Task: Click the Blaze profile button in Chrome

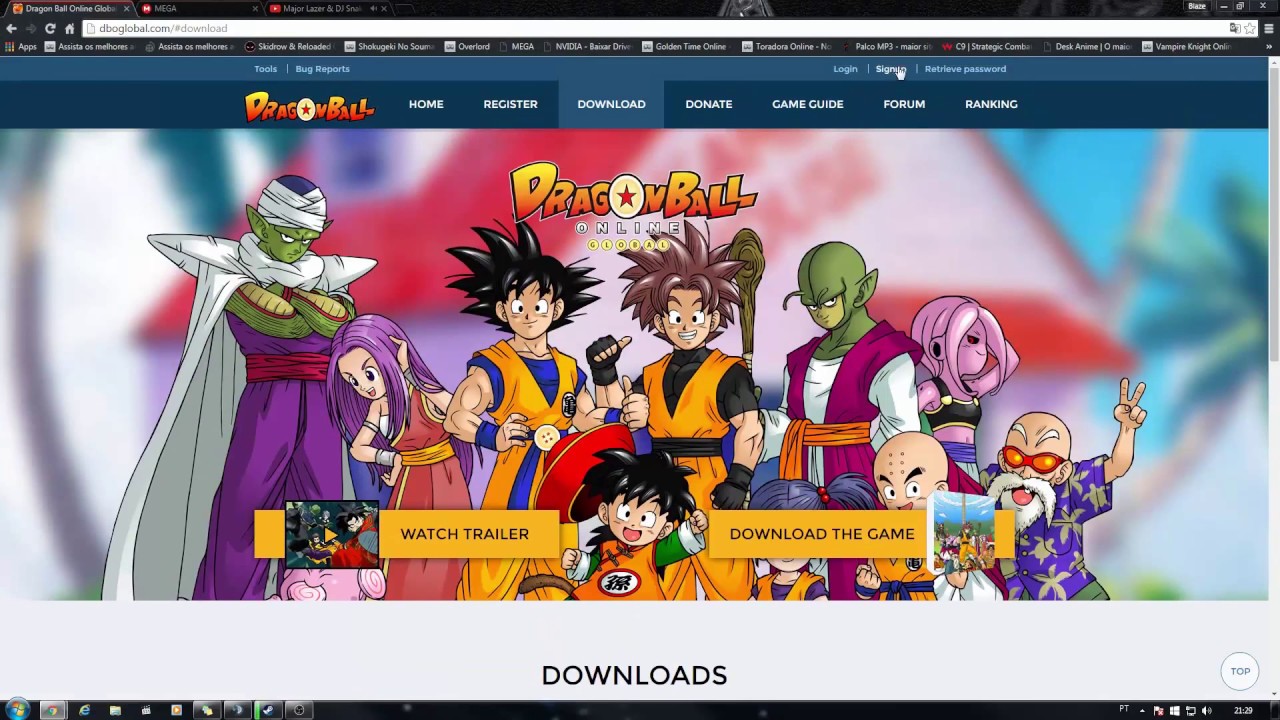Action: point(1197,6)
